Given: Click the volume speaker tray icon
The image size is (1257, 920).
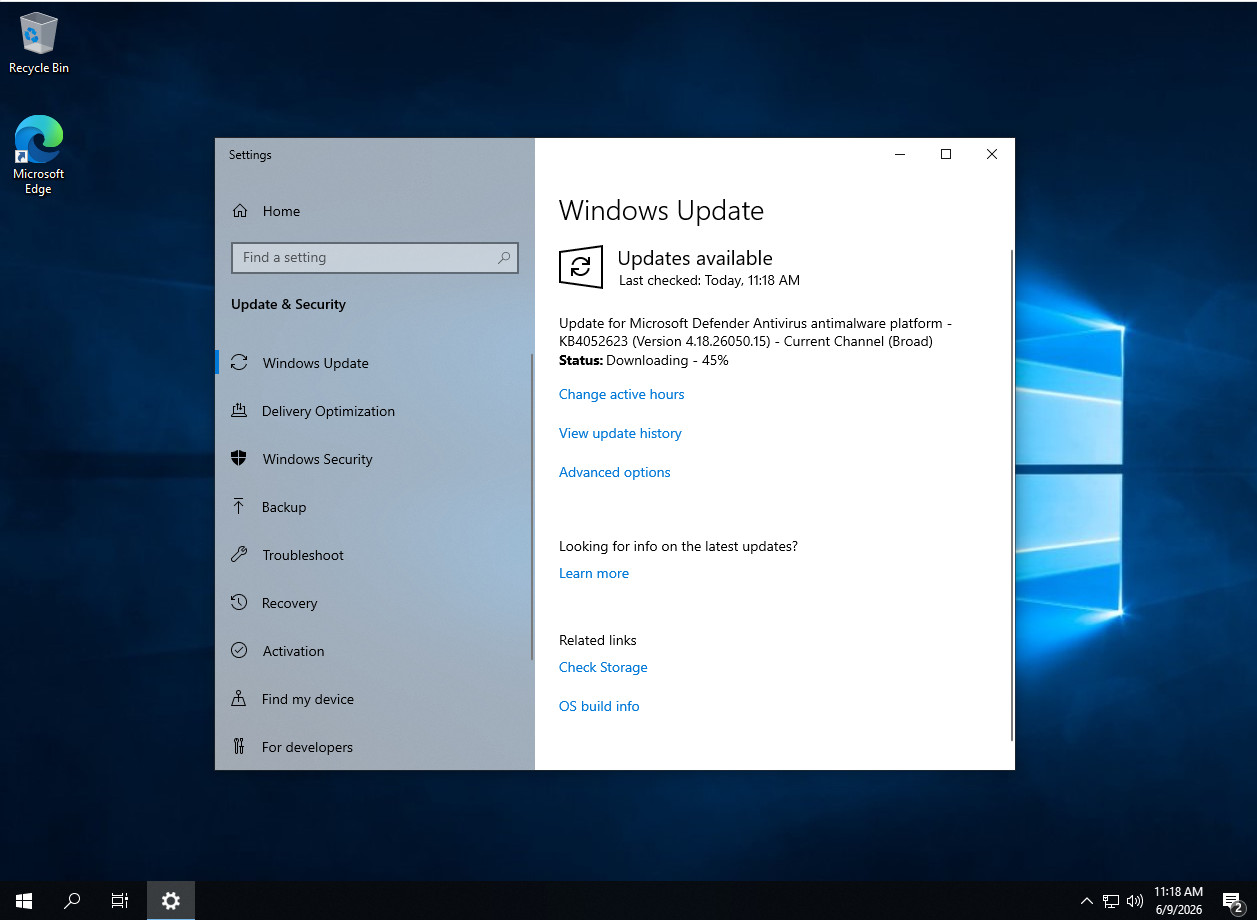Looking at the screenshot, I should click(x=1135, y=901).
